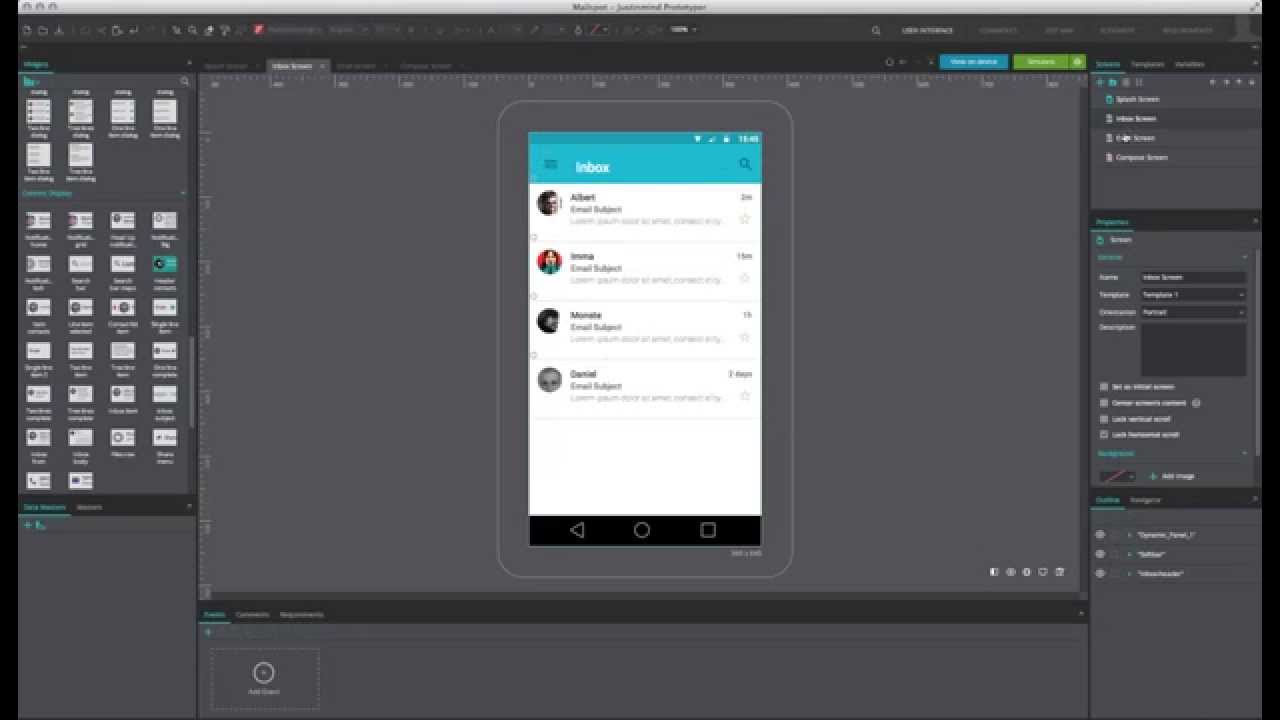Select USER INTERFACE mode in top bar
The width and height of the screenshot is (1280, 720).
click(x=927, y=31)
